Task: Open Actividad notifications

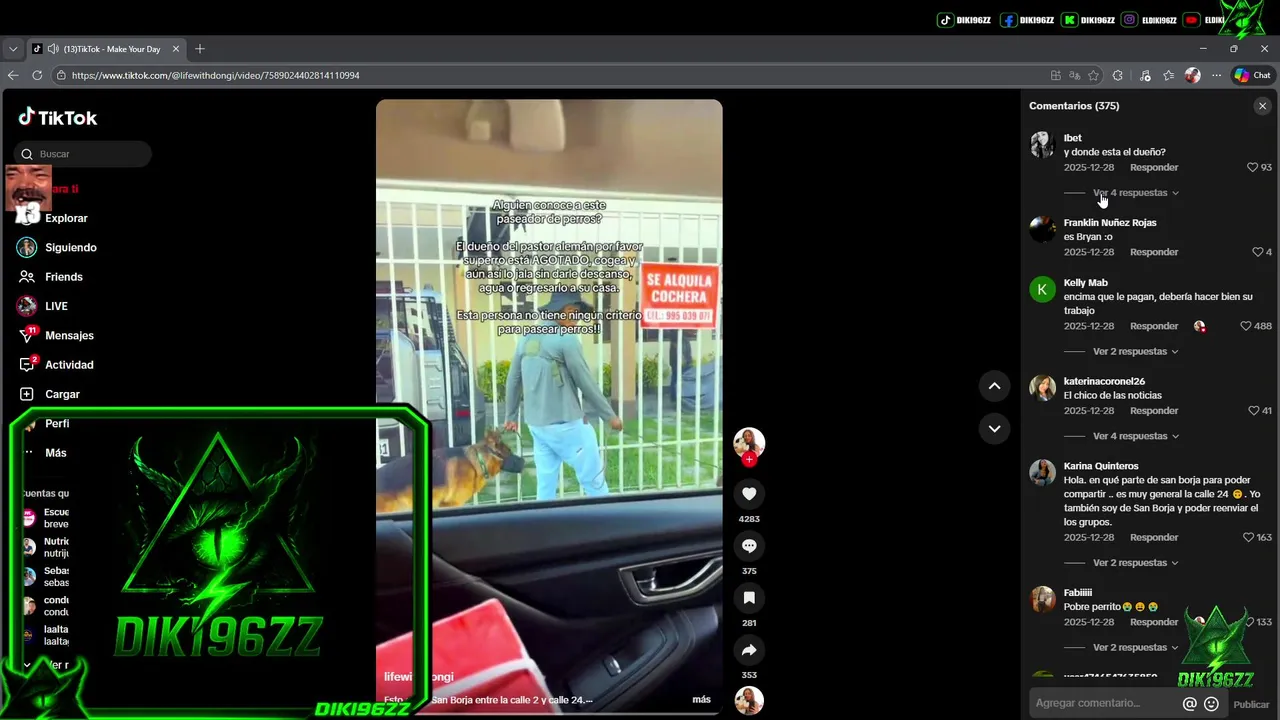Action: point(69,365)
